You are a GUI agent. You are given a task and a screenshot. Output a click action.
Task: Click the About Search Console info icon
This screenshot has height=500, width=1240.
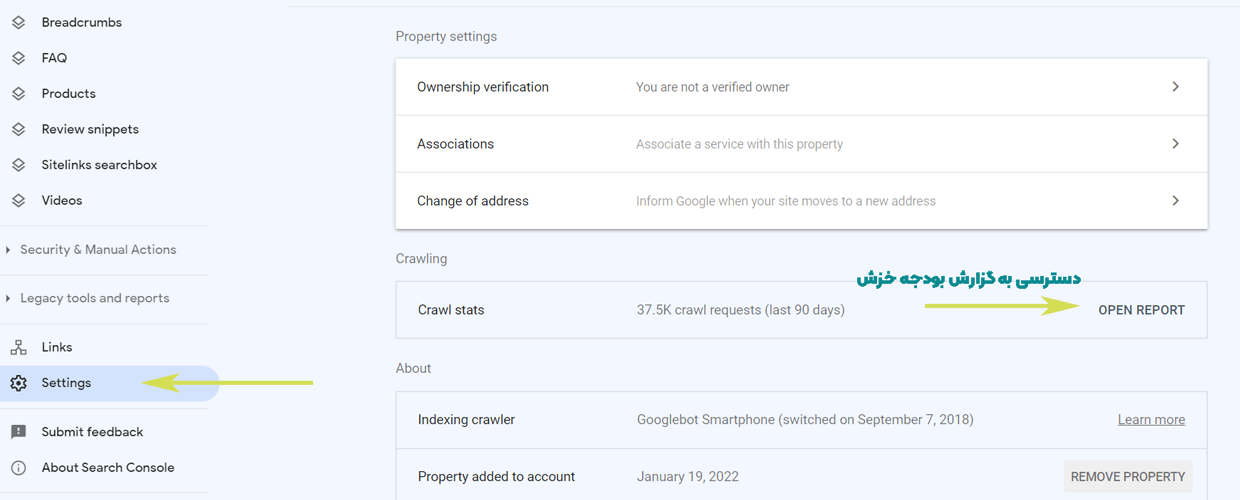tap(18, 468)
